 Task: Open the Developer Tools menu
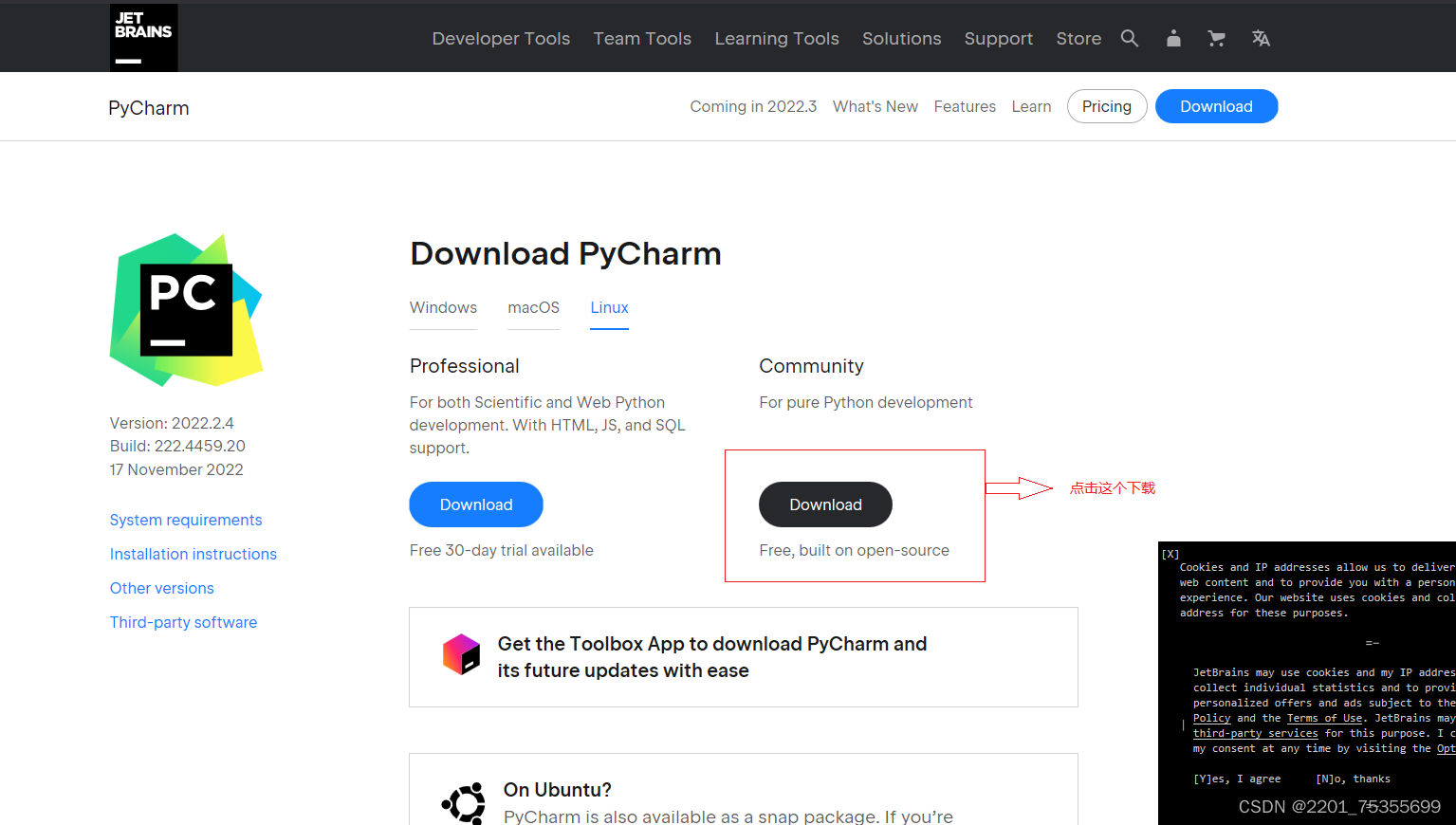point(501,38)
